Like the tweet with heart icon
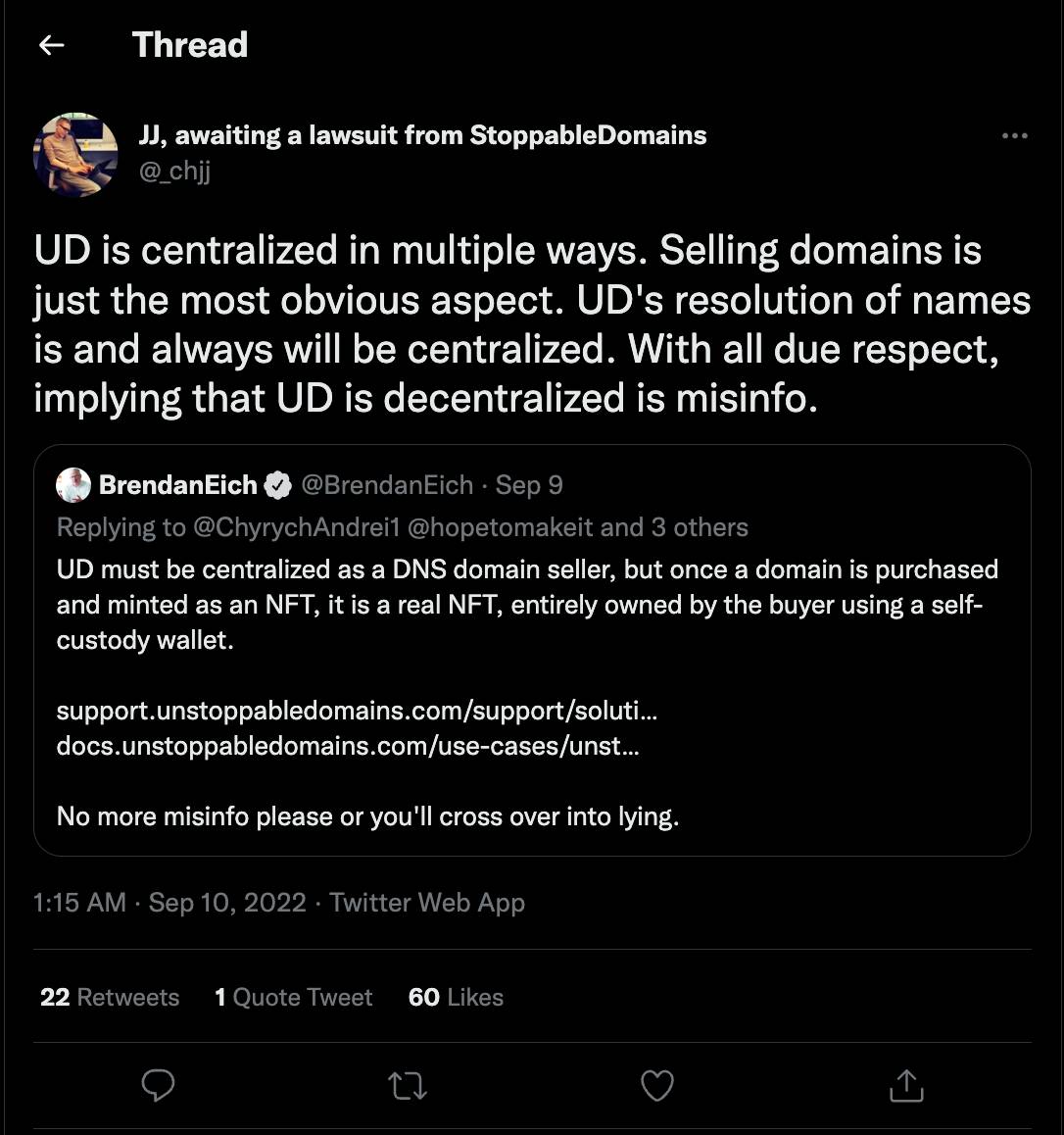Image resolution: width=1064 pixels, height=1135 pixels. [x=656, y=1085]
